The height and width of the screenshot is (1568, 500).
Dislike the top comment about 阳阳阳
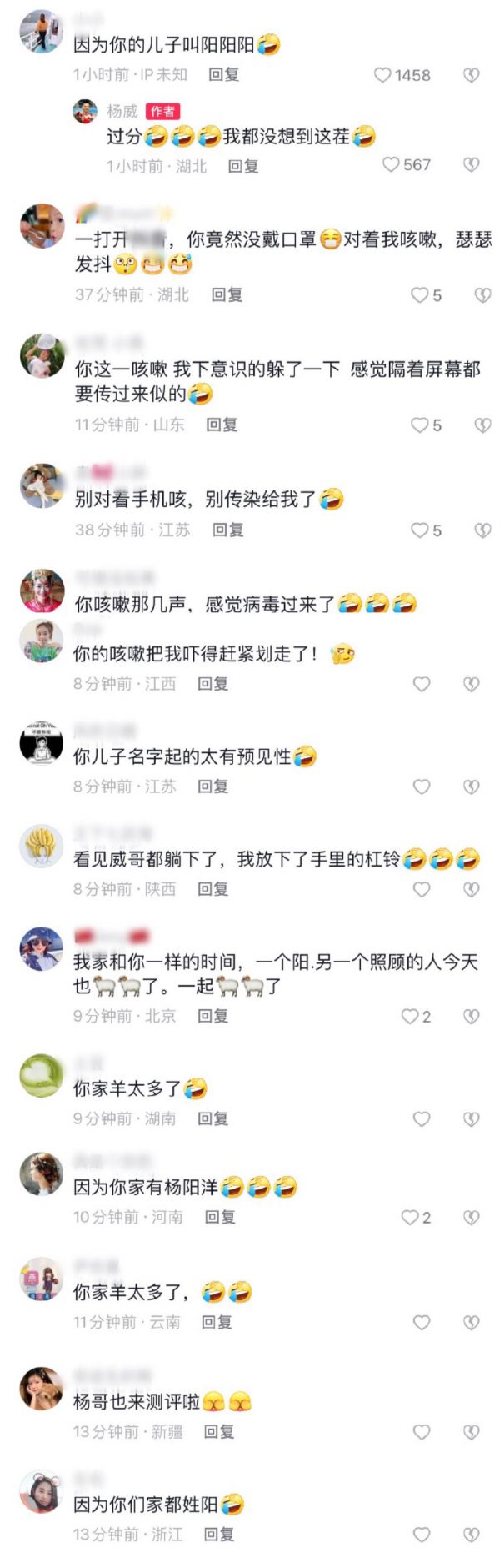click(472, 75)
